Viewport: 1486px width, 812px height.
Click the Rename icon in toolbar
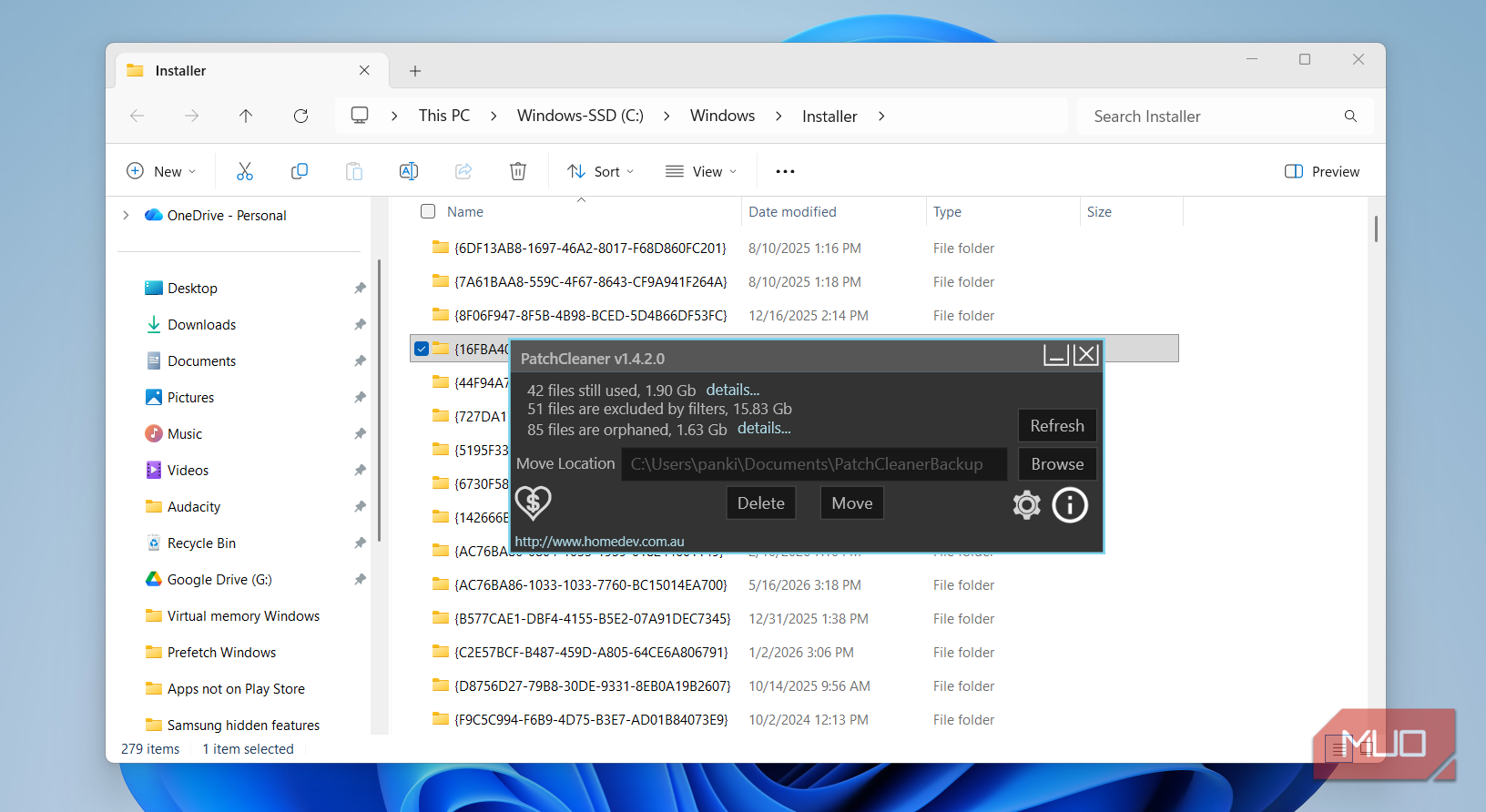click(x=409, y=171)
